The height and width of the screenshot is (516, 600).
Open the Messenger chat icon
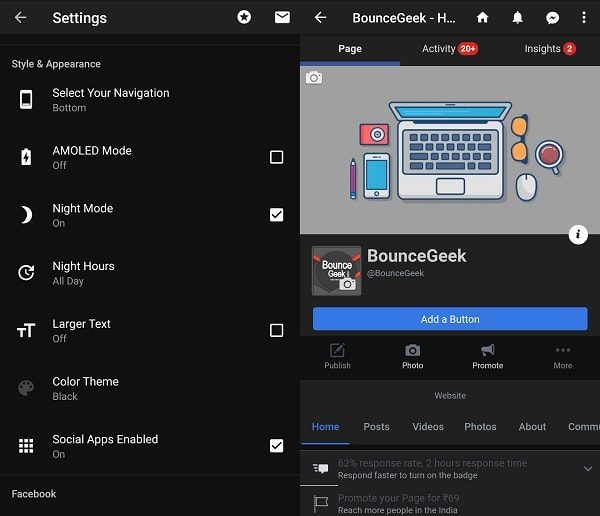click(x=552, y=18)
